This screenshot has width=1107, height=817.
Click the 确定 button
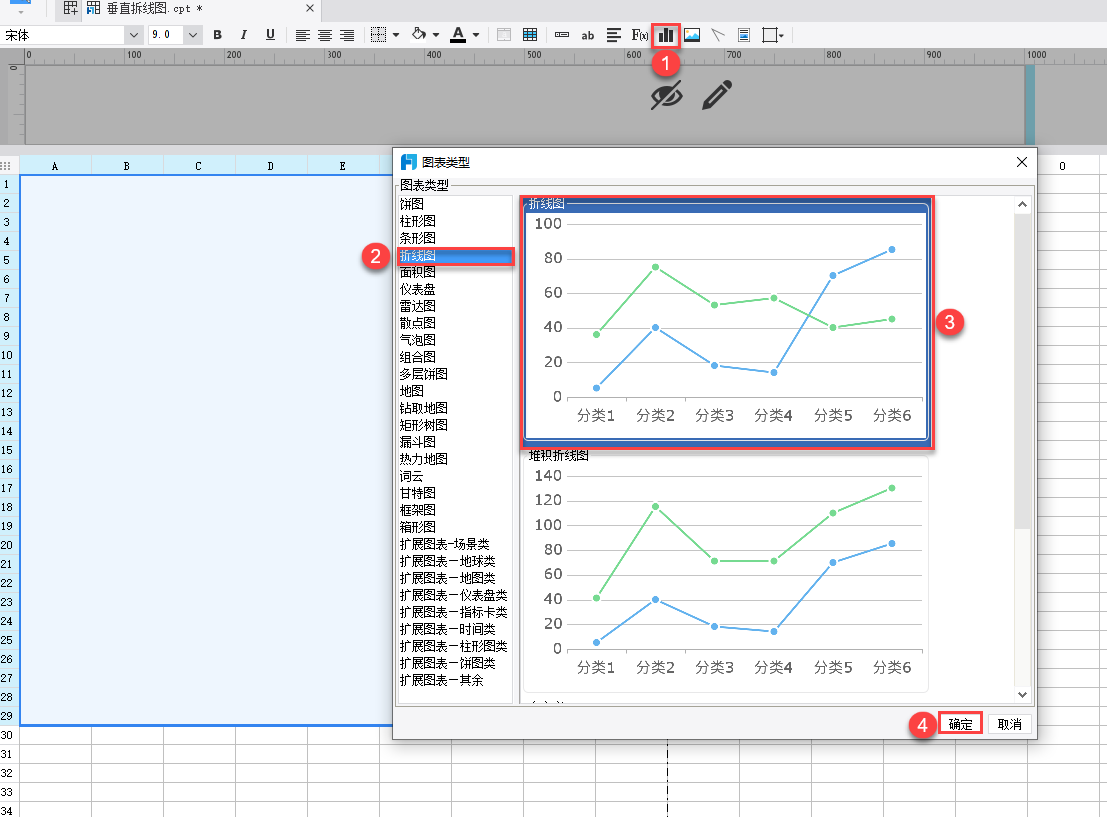tap(960, 724)
